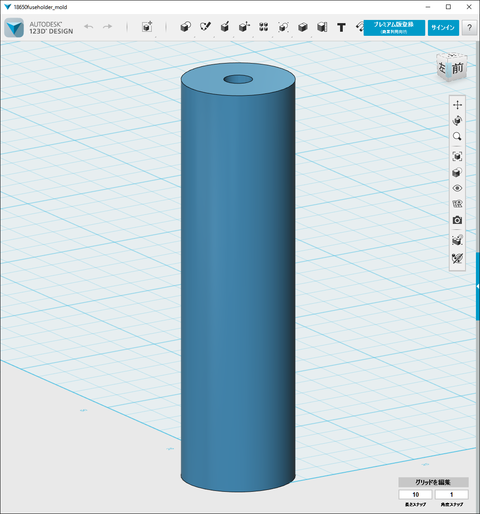Select the Text tool

click(341, 27)
